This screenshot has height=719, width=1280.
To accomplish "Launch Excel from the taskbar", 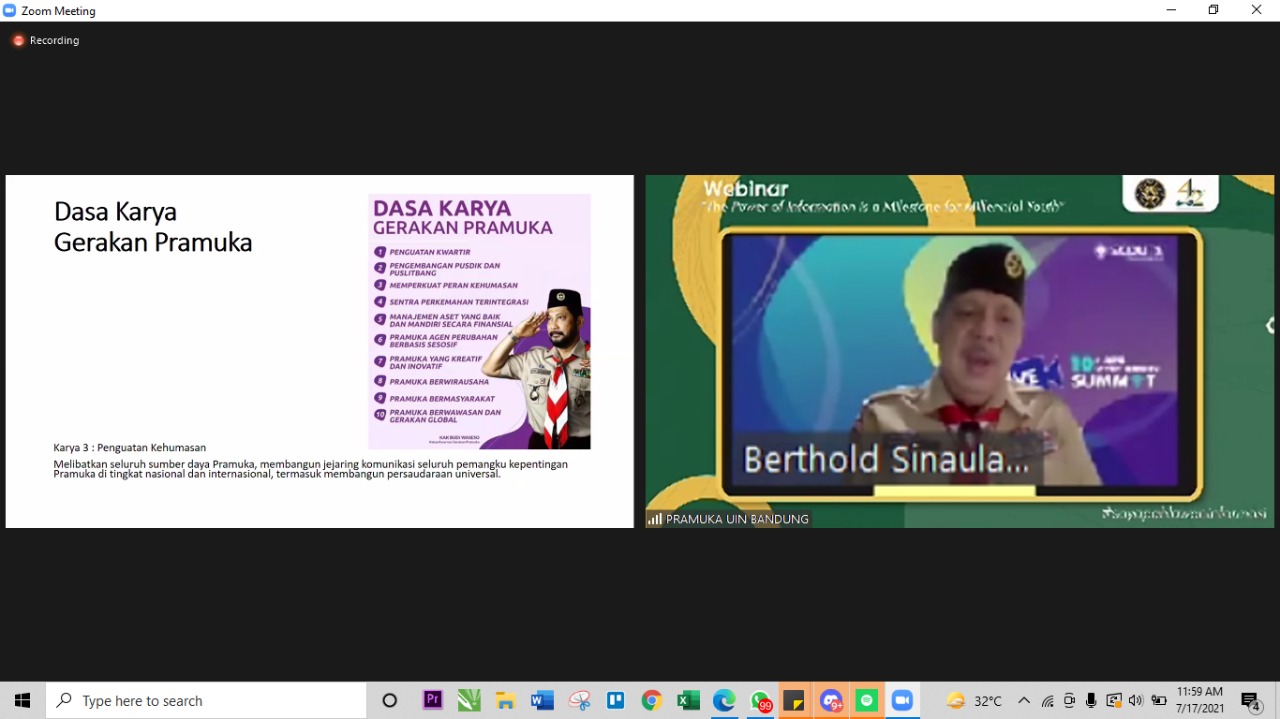I will pos(688,700).
